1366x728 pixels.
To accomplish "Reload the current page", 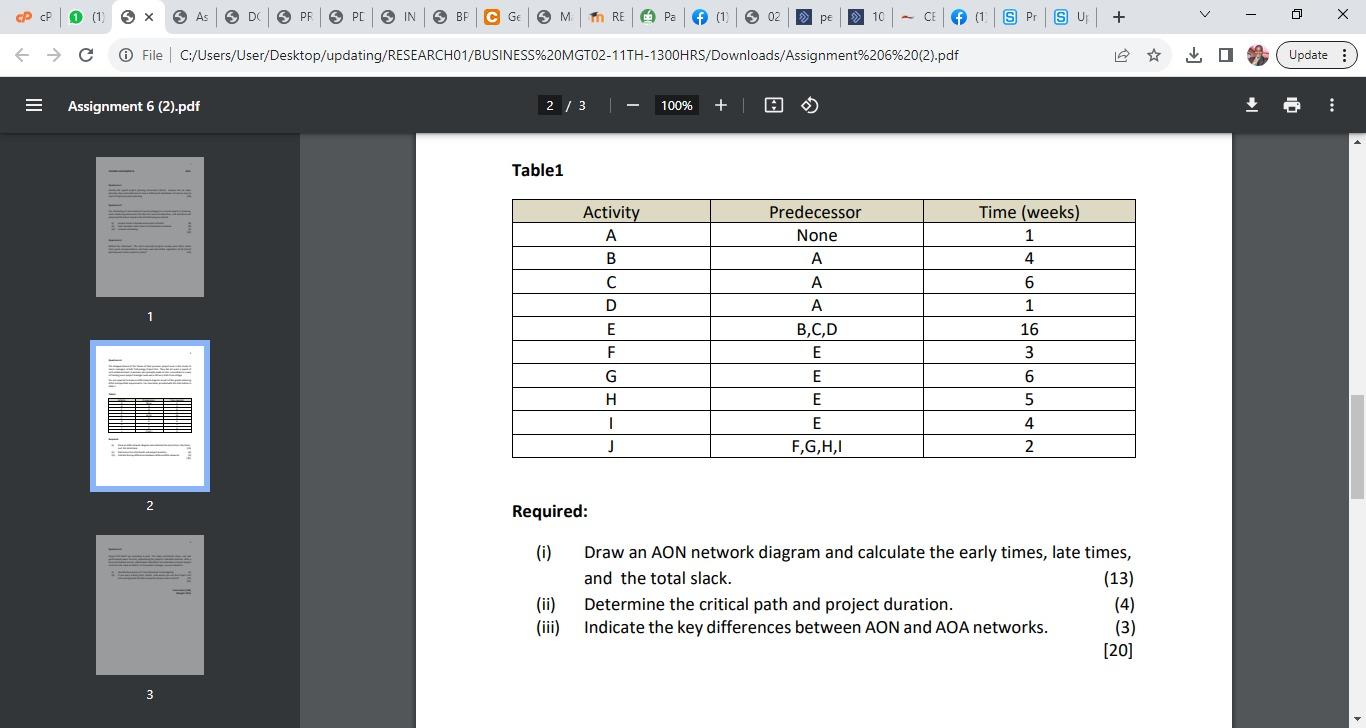I will pyautogui.click(x=86, y=55).
